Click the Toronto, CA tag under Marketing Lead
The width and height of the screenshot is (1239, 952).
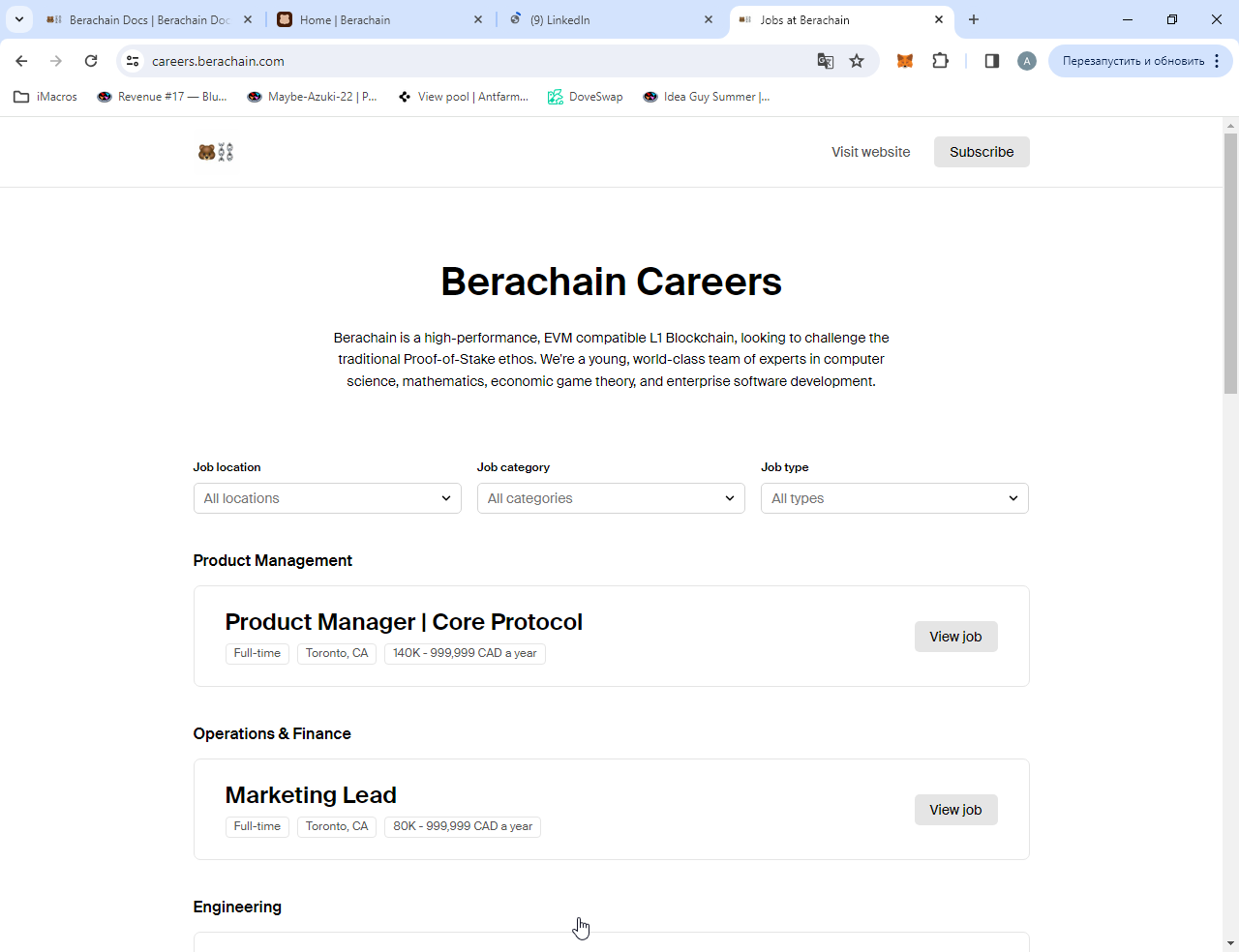[x=337, y=826]
